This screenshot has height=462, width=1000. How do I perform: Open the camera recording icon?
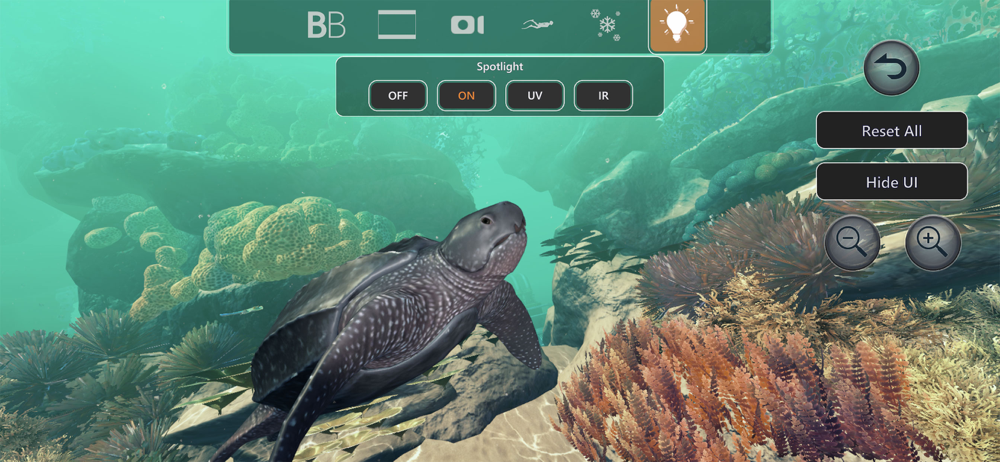coord(467,25)
